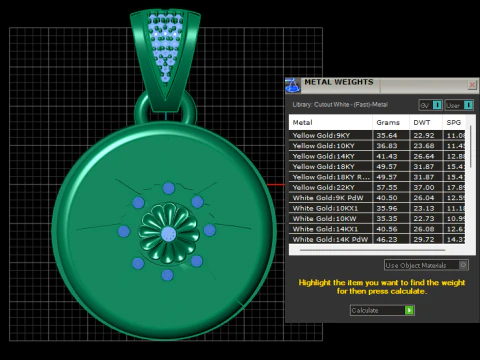Select the Yellow Gold:9KY row
The height and width of the screenshot is (360, 480).
[x=377, y=135]
